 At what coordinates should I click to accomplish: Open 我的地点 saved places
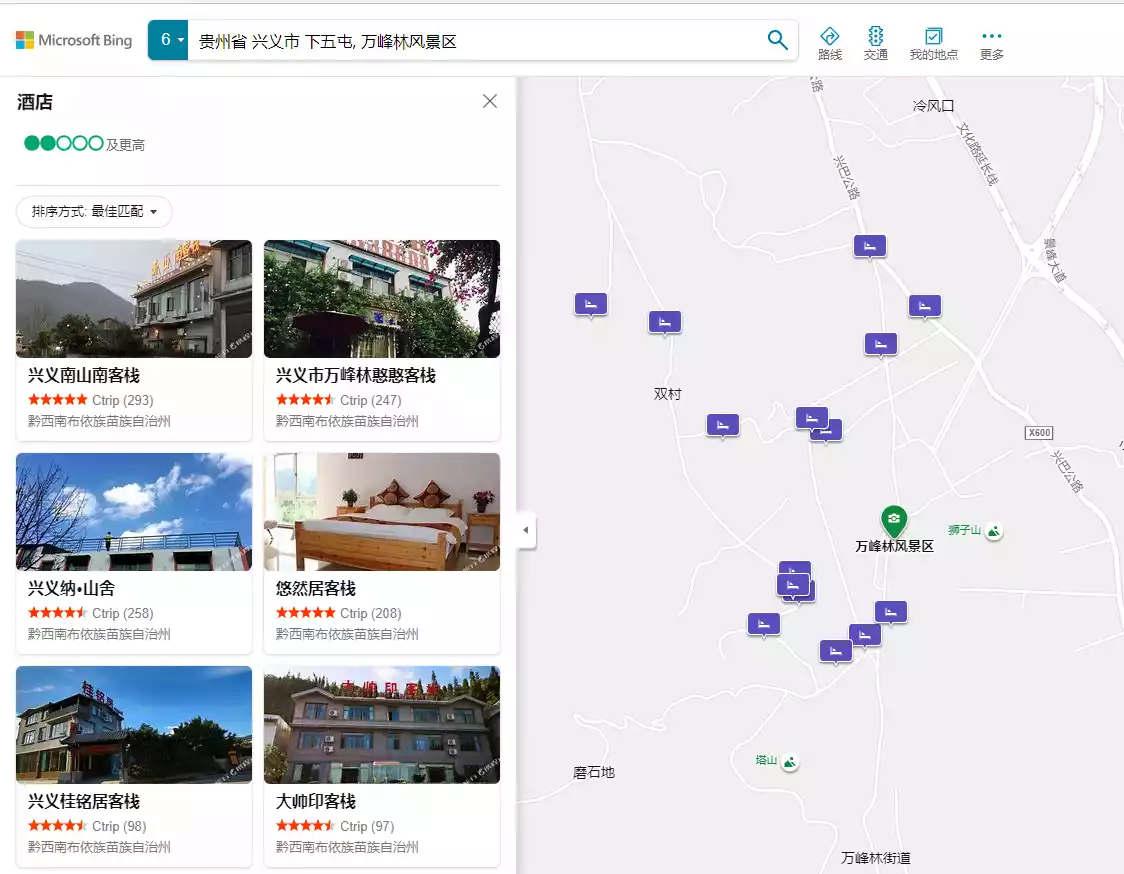tap(933, 43)
